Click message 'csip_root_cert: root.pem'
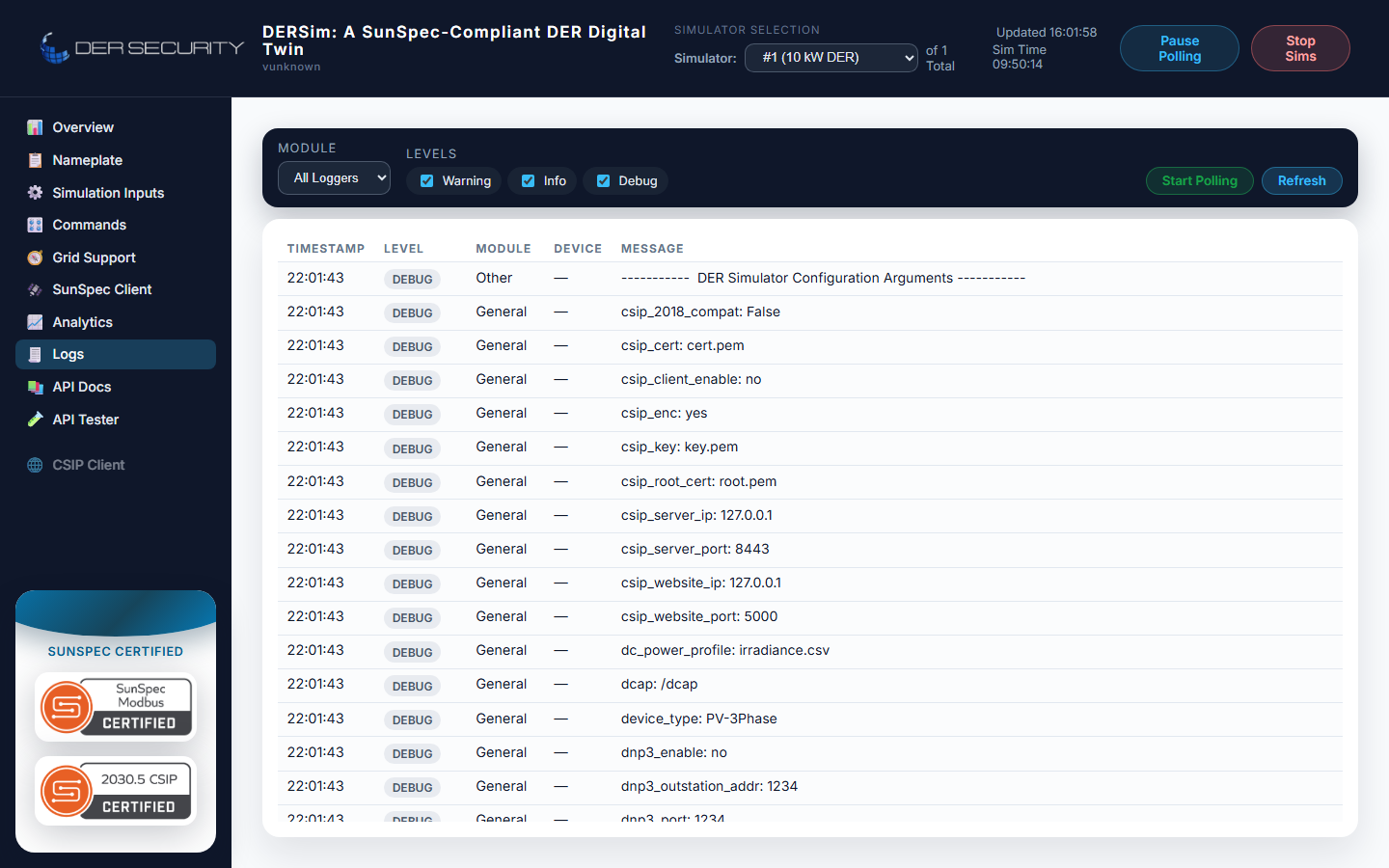The height and width of the screenshot is (868, 1389). click(698, 481)
